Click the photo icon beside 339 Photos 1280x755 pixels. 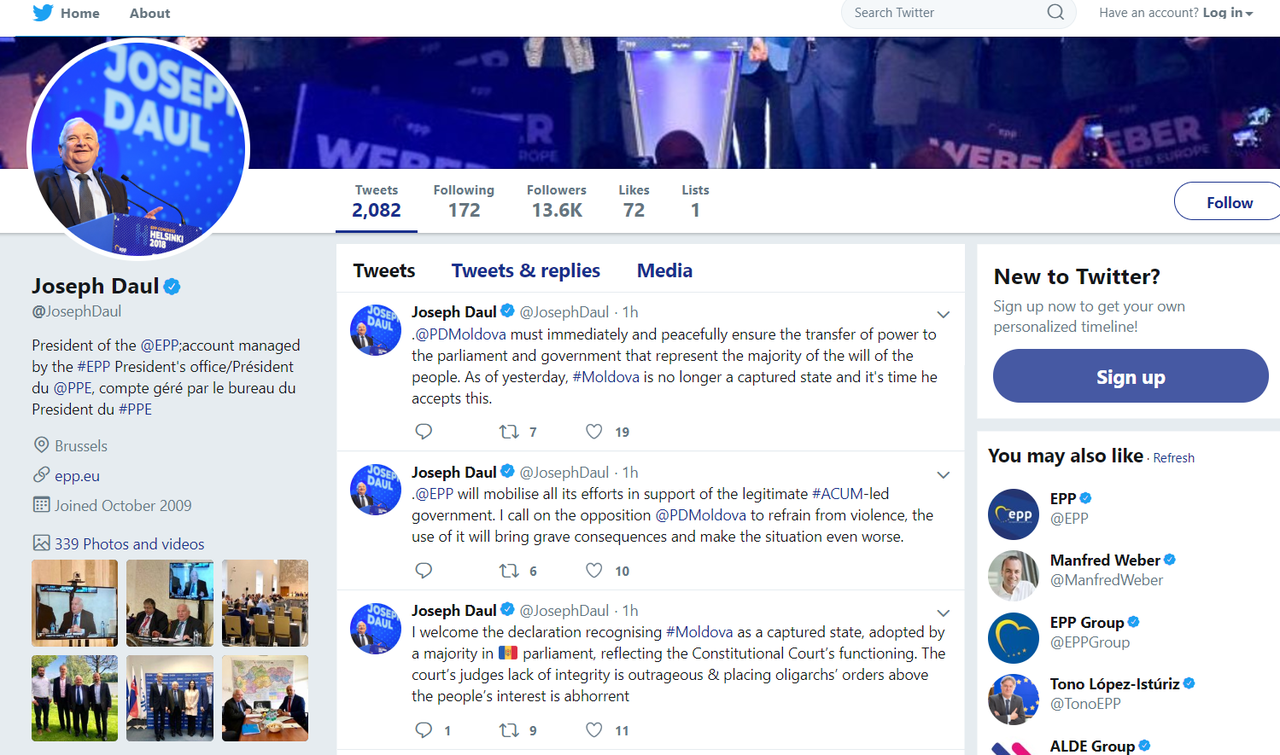41,543
